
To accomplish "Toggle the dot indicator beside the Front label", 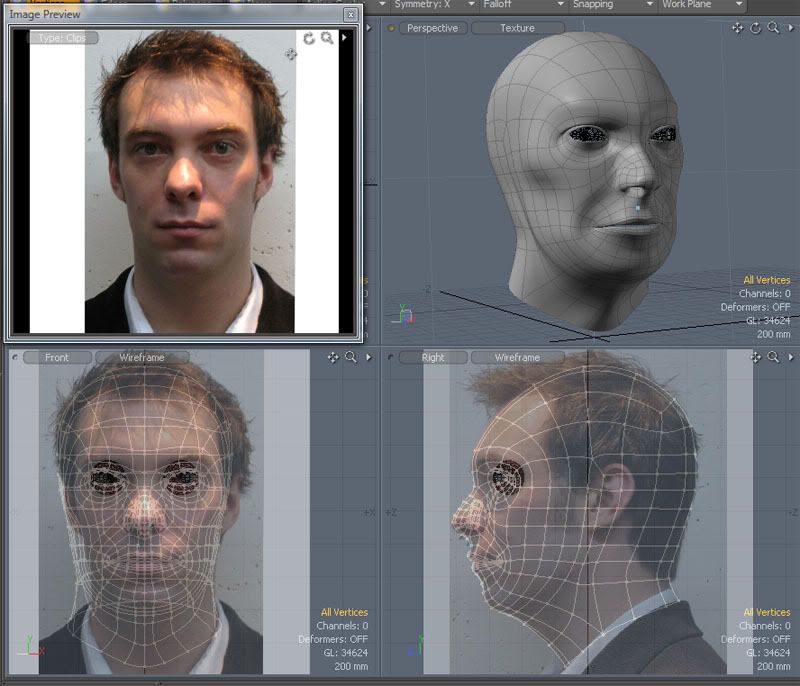I will (x=15, y=357).
